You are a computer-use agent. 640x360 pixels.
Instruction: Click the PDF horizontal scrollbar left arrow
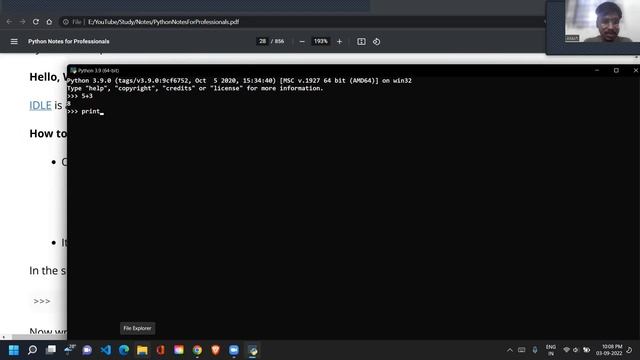[4, 337]
